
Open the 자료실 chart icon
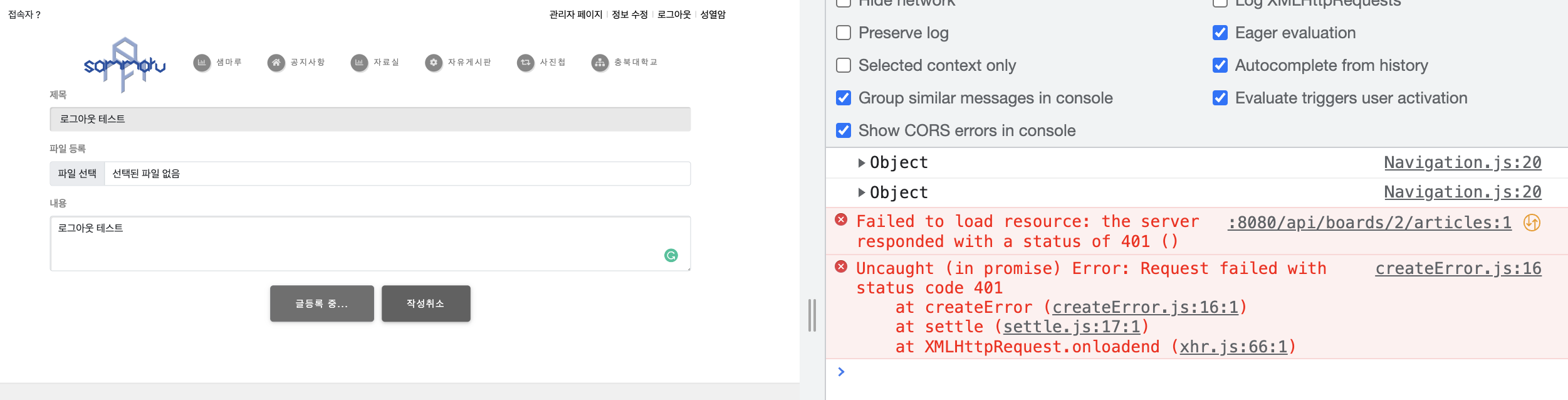(x=359, y=63)
